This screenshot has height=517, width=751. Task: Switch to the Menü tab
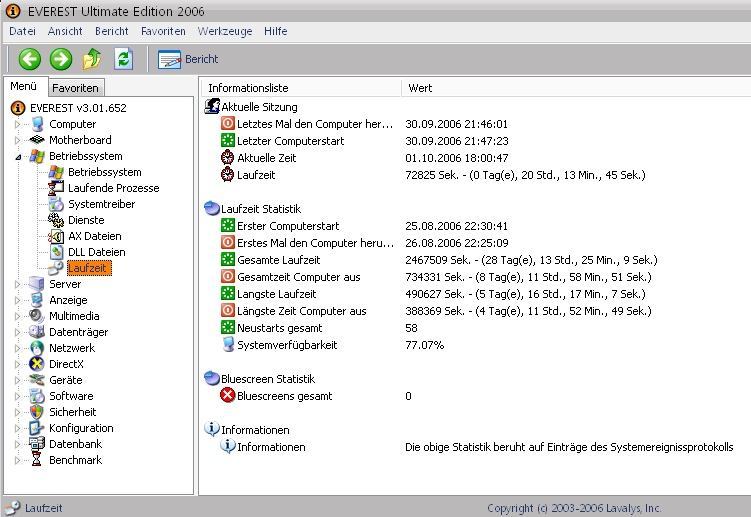23,86
